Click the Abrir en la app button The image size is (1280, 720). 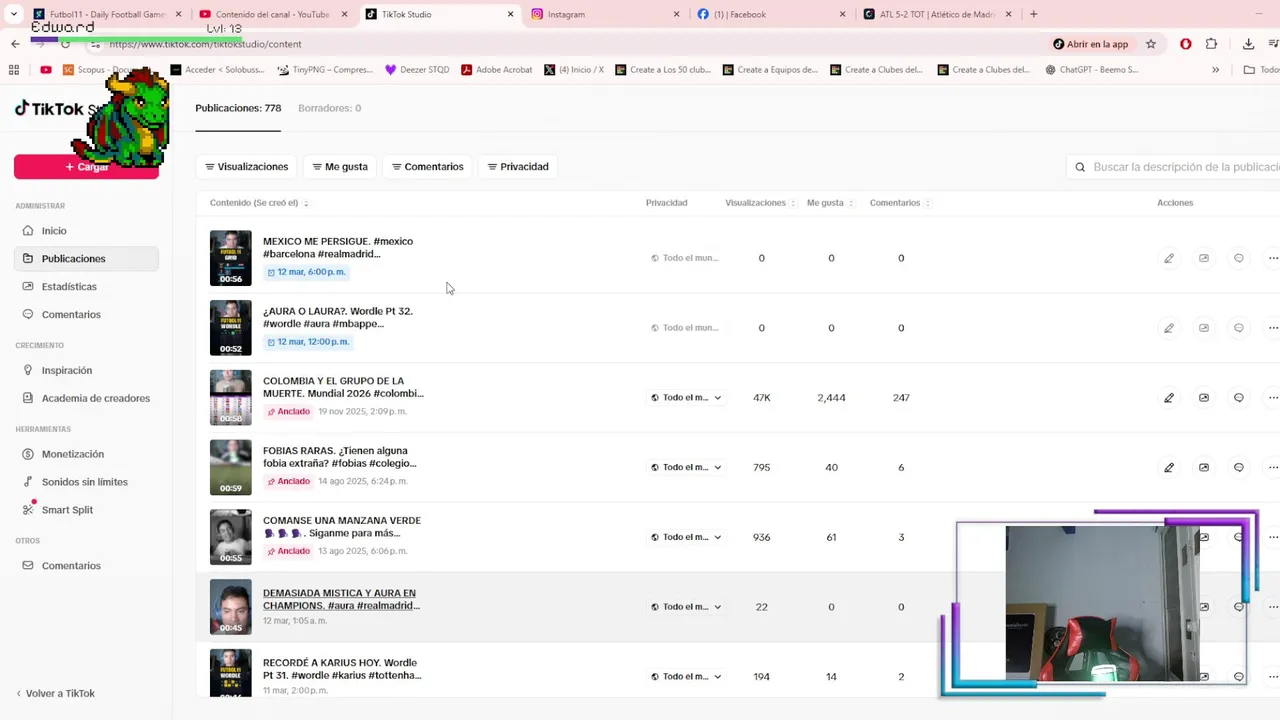pos(1090,44)
